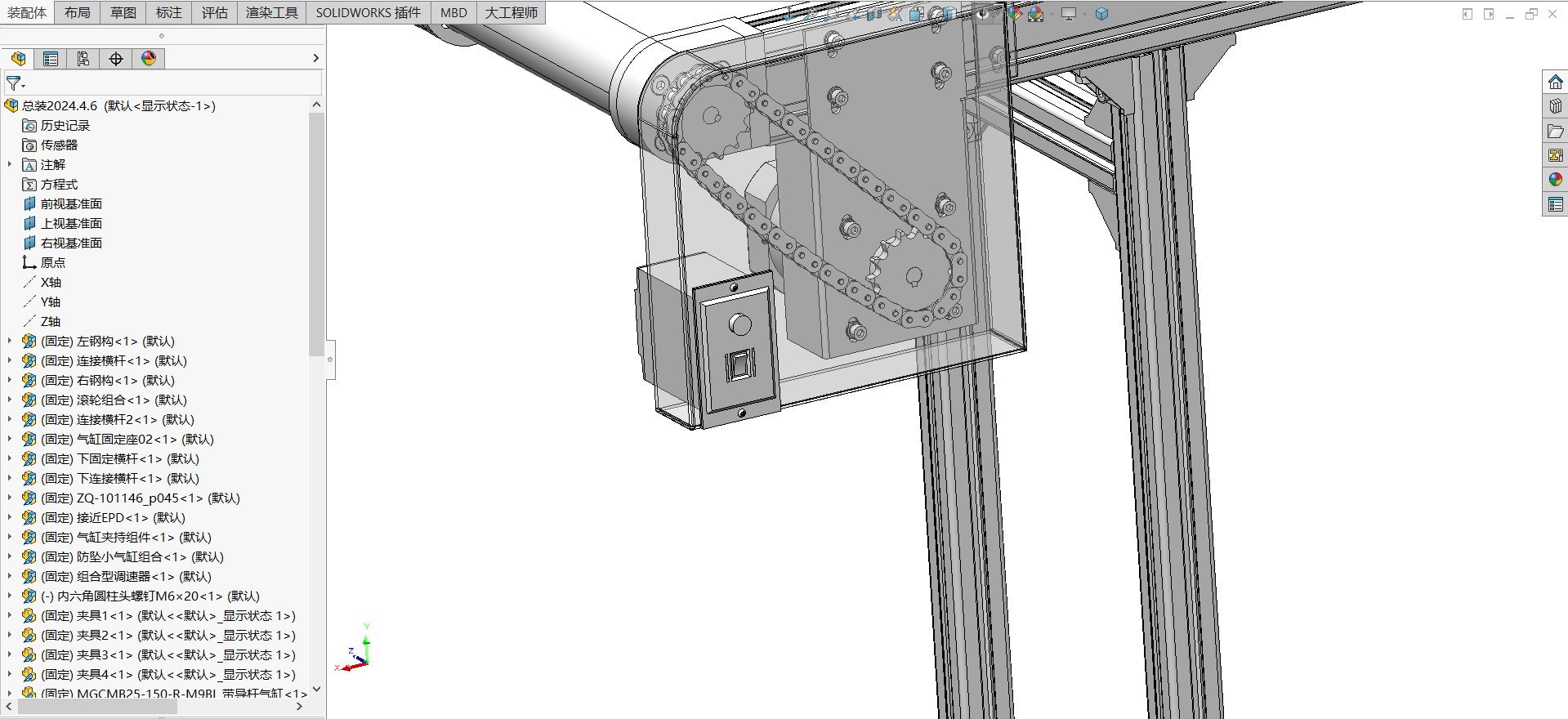Click the expand right panel window button
Screen dimensions: 1568x719
pos(1489,14)
